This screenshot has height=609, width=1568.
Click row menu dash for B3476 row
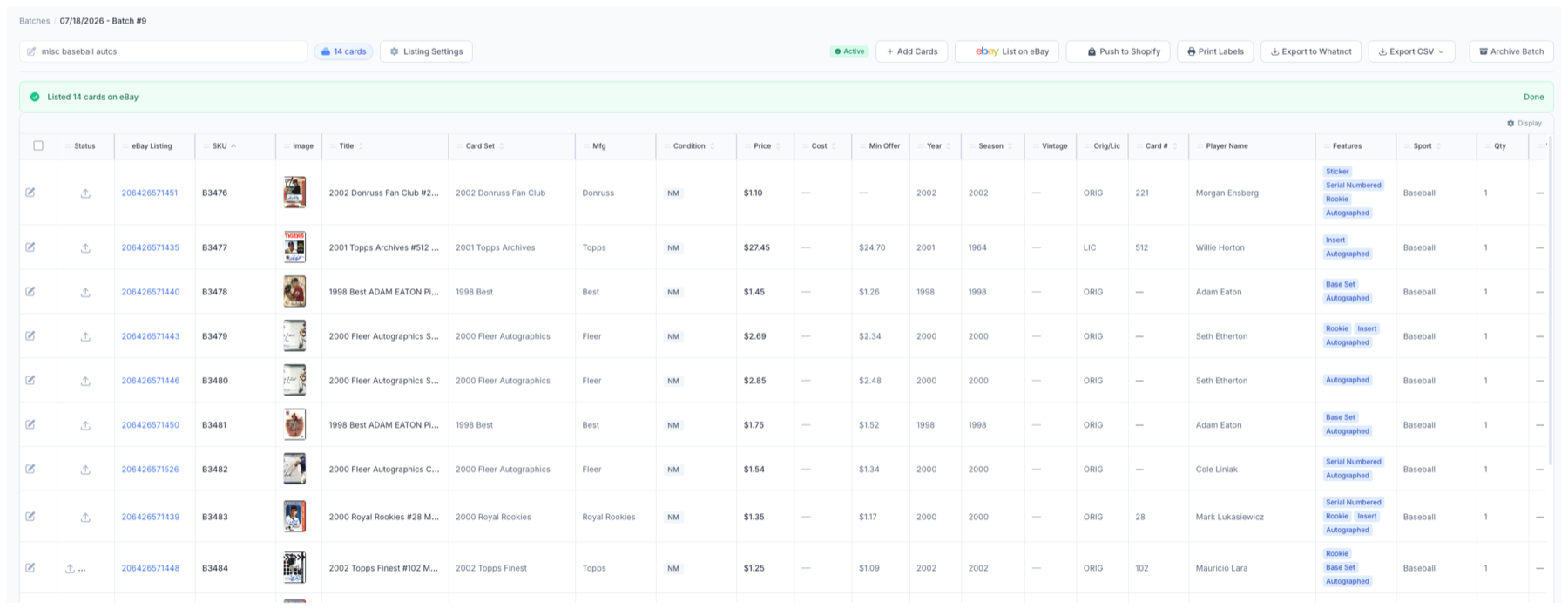[1539, 193]
